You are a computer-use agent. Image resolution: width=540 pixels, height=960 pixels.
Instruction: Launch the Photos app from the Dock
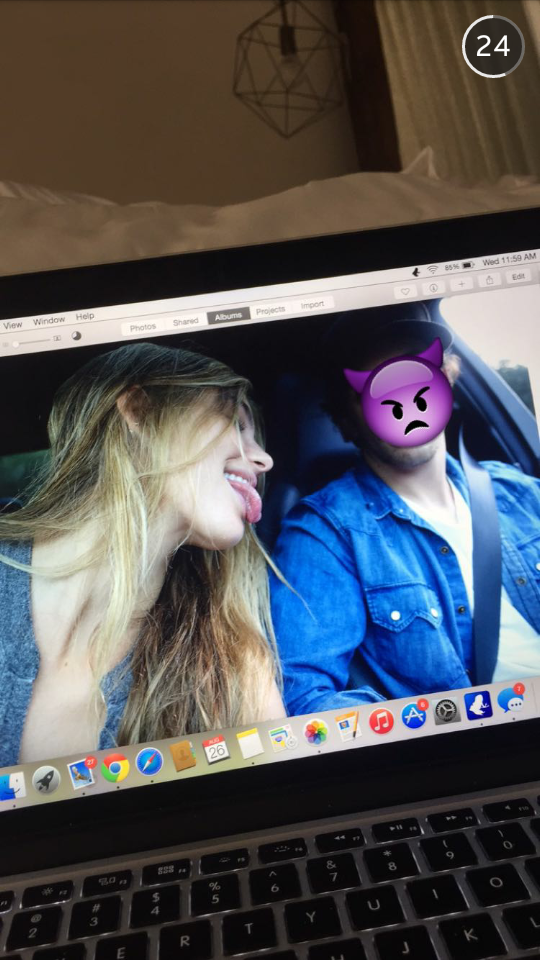tap(316, 732)
